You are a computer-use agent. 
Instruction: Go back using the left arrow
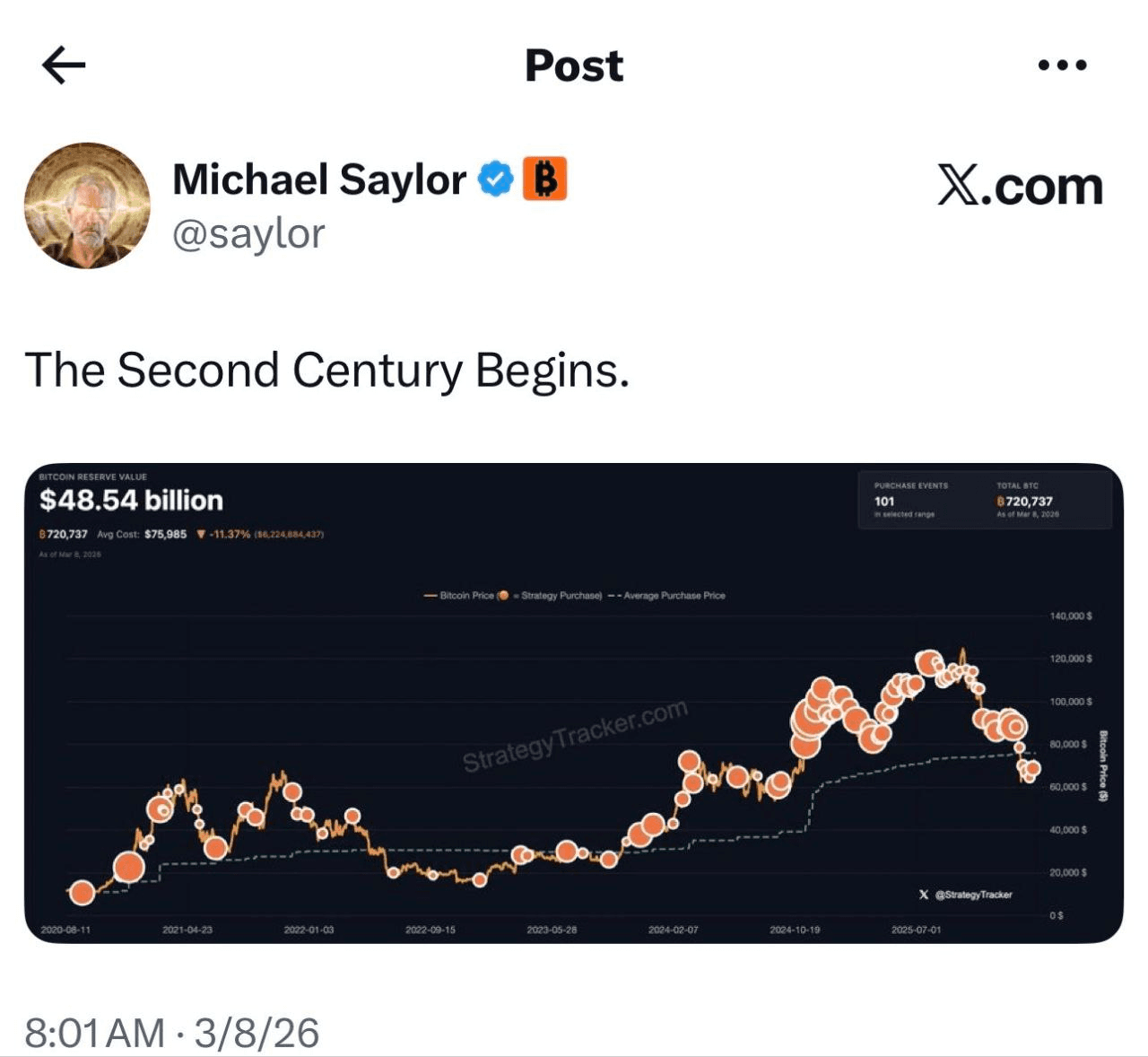click(64, 66)
